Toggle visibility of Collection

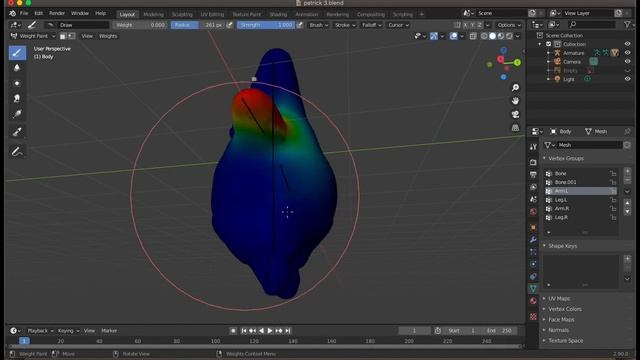(627, 44)
